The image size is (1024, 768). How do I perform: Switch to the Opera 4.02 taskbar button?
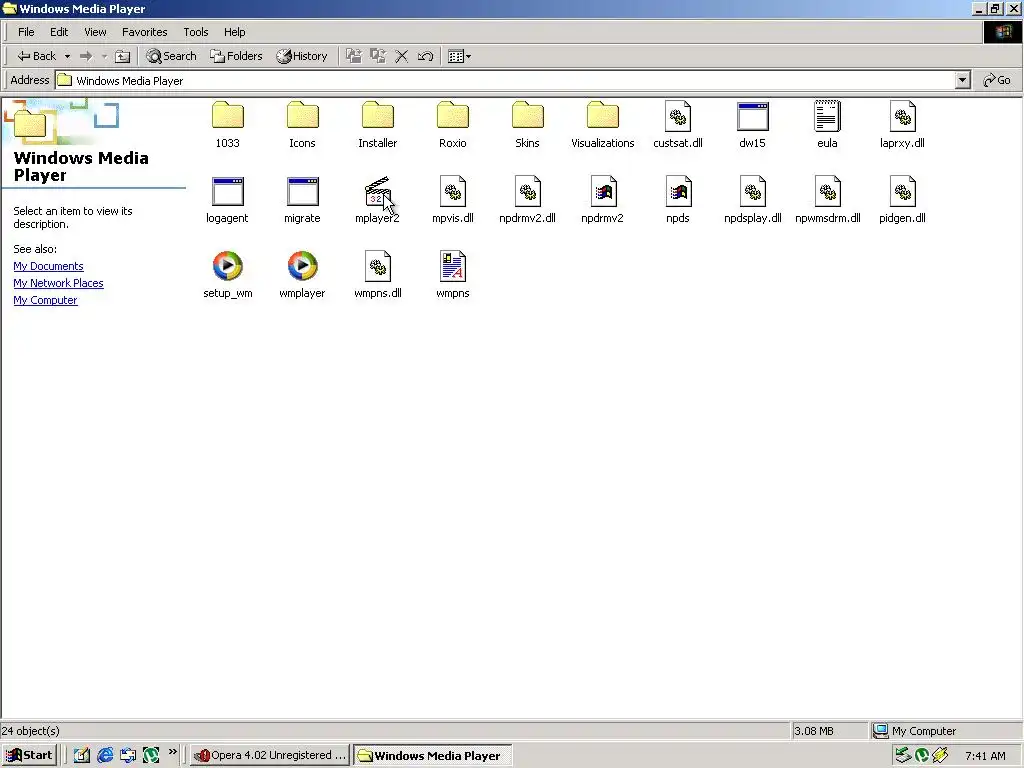point(270,756)
